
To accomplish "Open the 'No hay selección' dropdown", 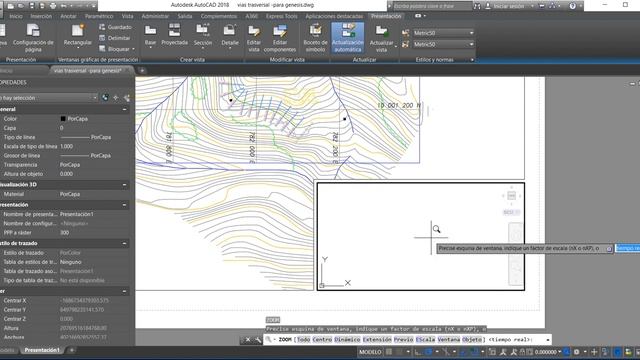I will (x=48, y=98).
